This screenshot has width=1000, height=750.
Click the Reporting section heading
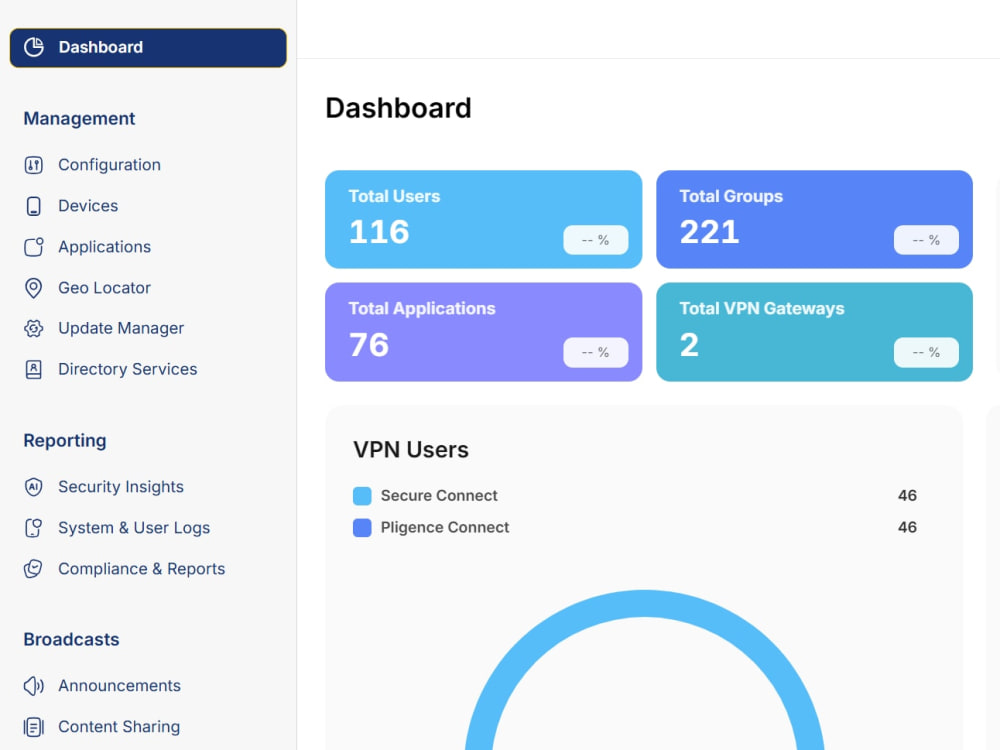(x=65, y=441)
